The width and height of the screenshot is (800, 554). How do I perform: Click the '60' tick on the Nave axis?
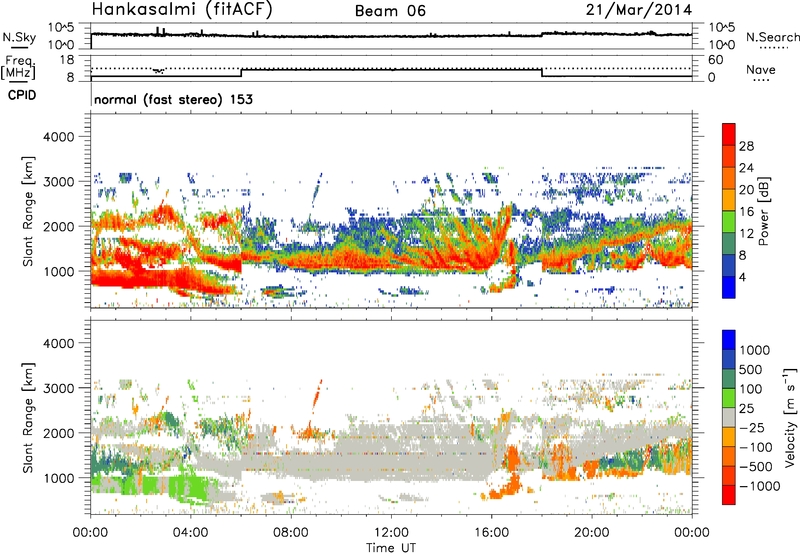715,60
